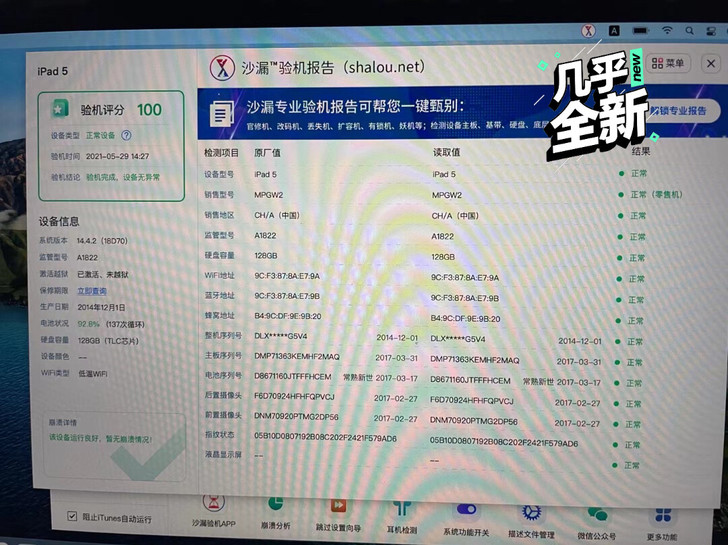Open the 沙漏验机APP hourglass icon

pos(214,503)
